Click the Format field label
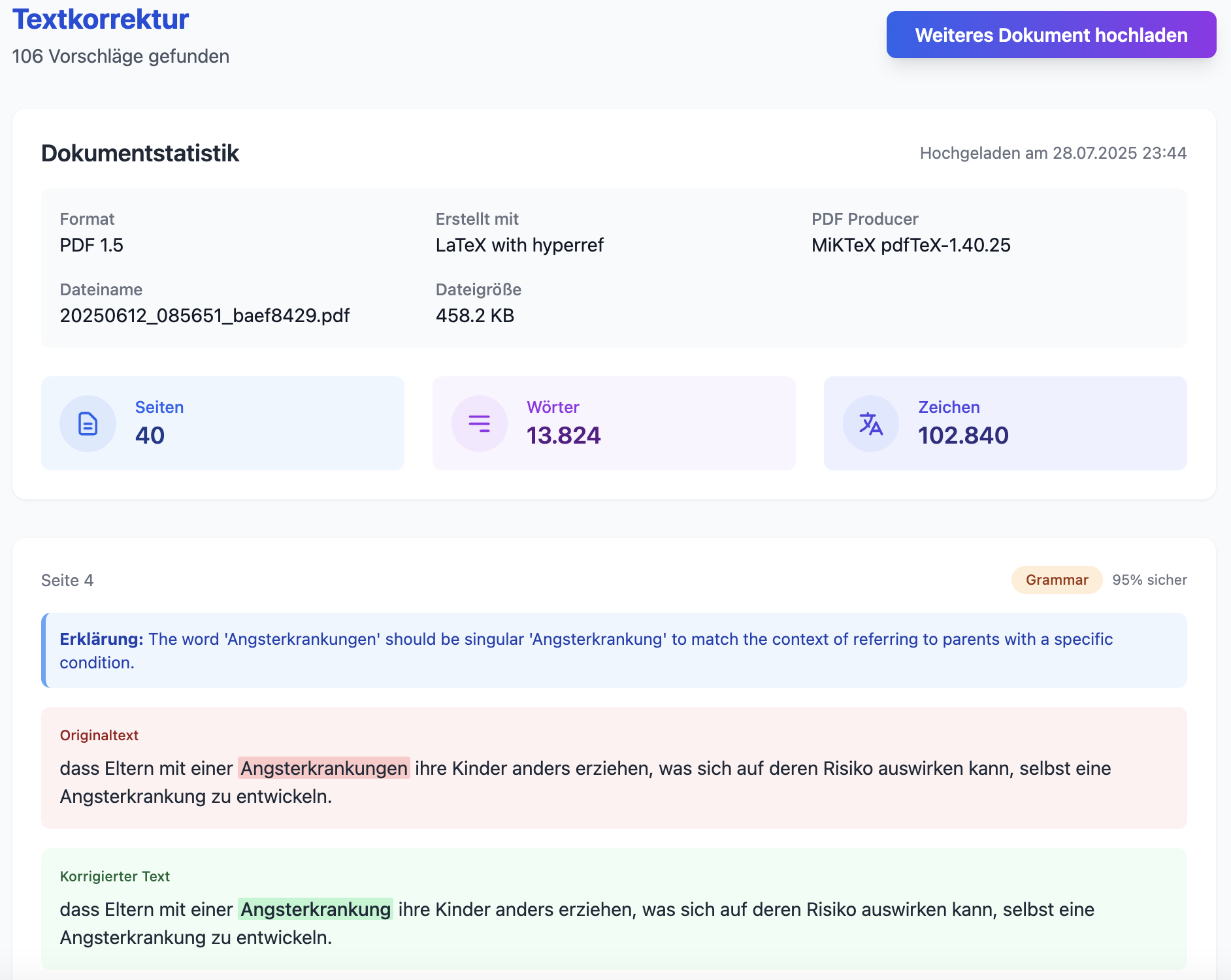Image resolution: width=1231 pixels, height=980 pixels. 87,219
